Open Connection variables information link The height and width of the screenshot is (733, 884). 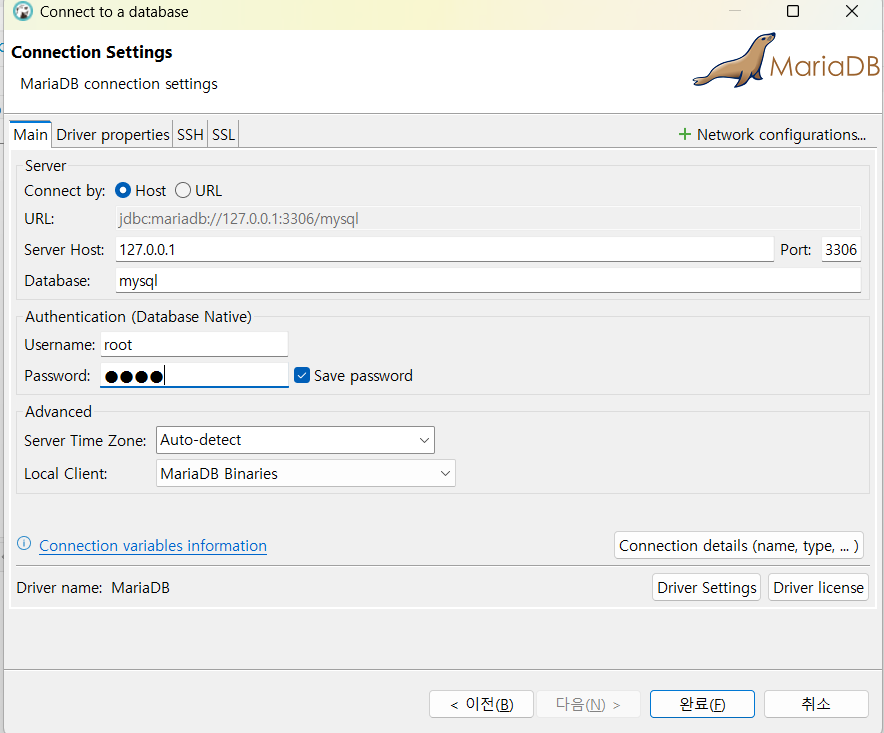point(153,546)
